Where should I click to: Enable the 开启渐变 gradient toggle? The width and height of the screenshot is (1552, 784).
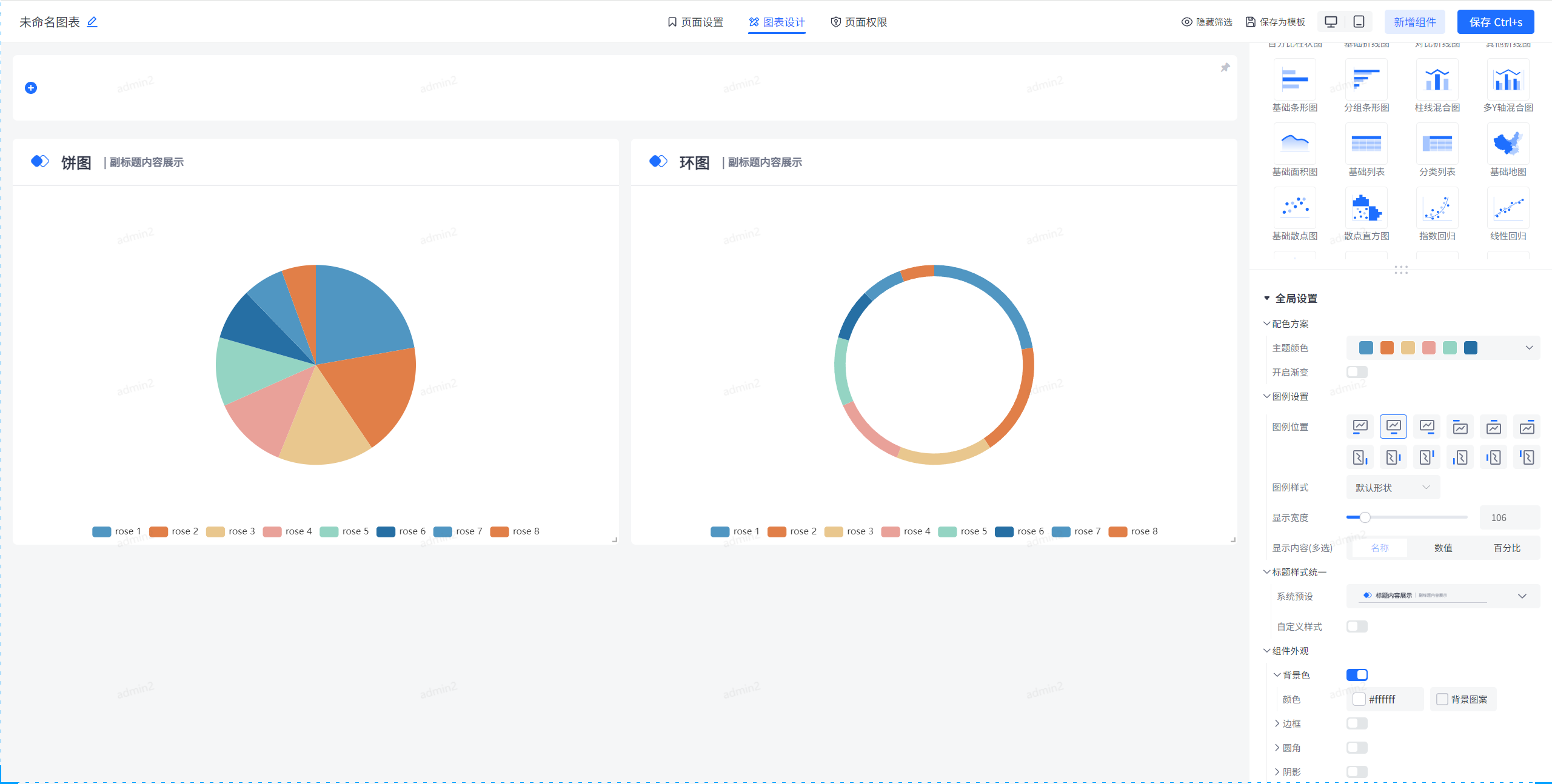tap(1357, 372)
